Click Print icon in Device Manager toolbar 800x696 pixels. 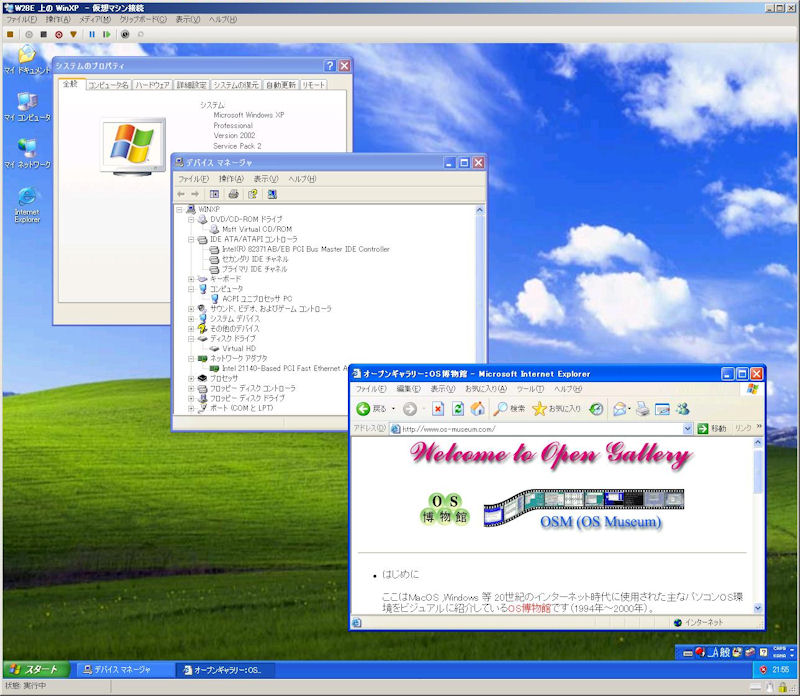[x=233, y=194]
